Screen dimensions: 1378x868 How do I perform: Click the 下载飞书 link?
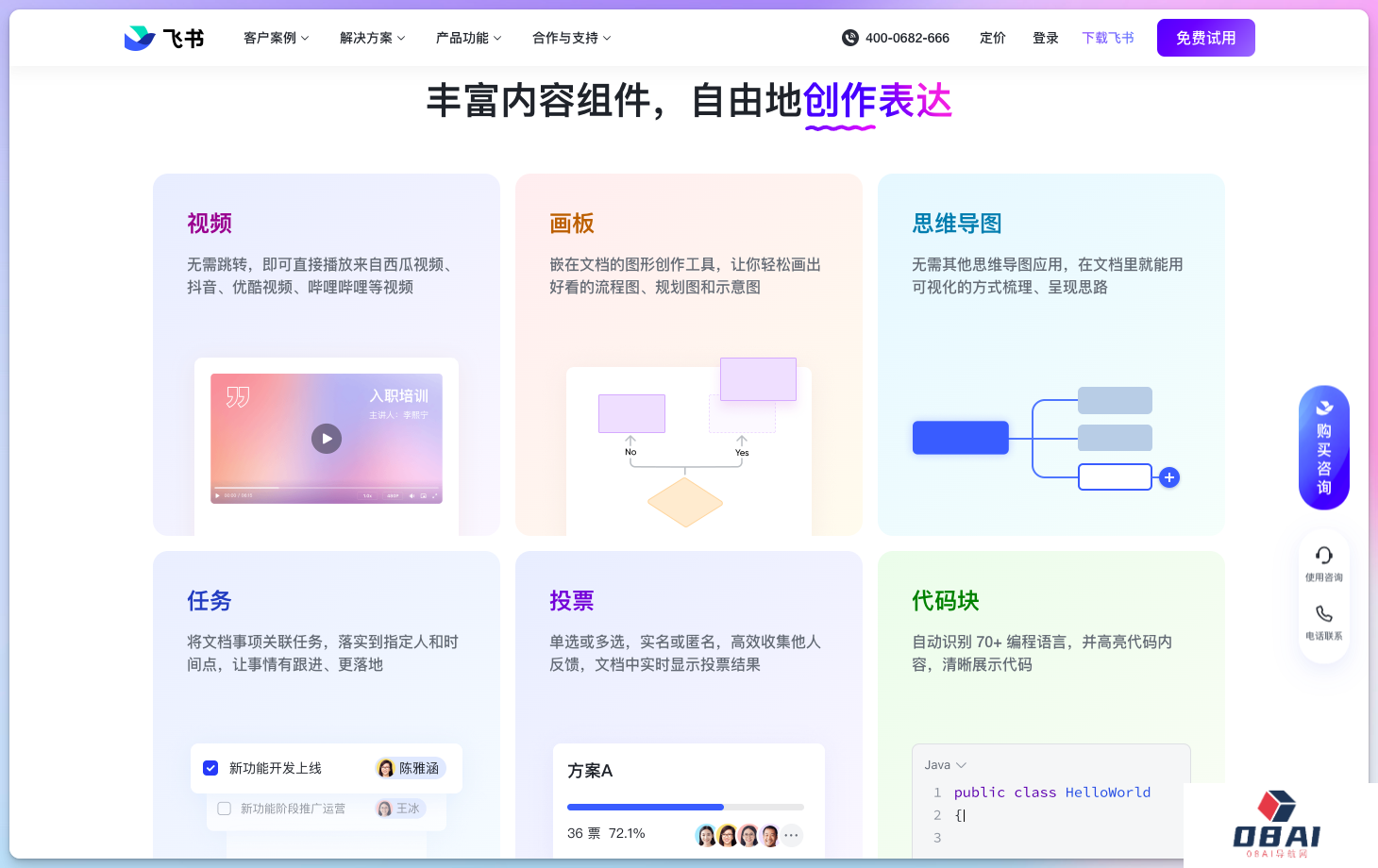1108,38
